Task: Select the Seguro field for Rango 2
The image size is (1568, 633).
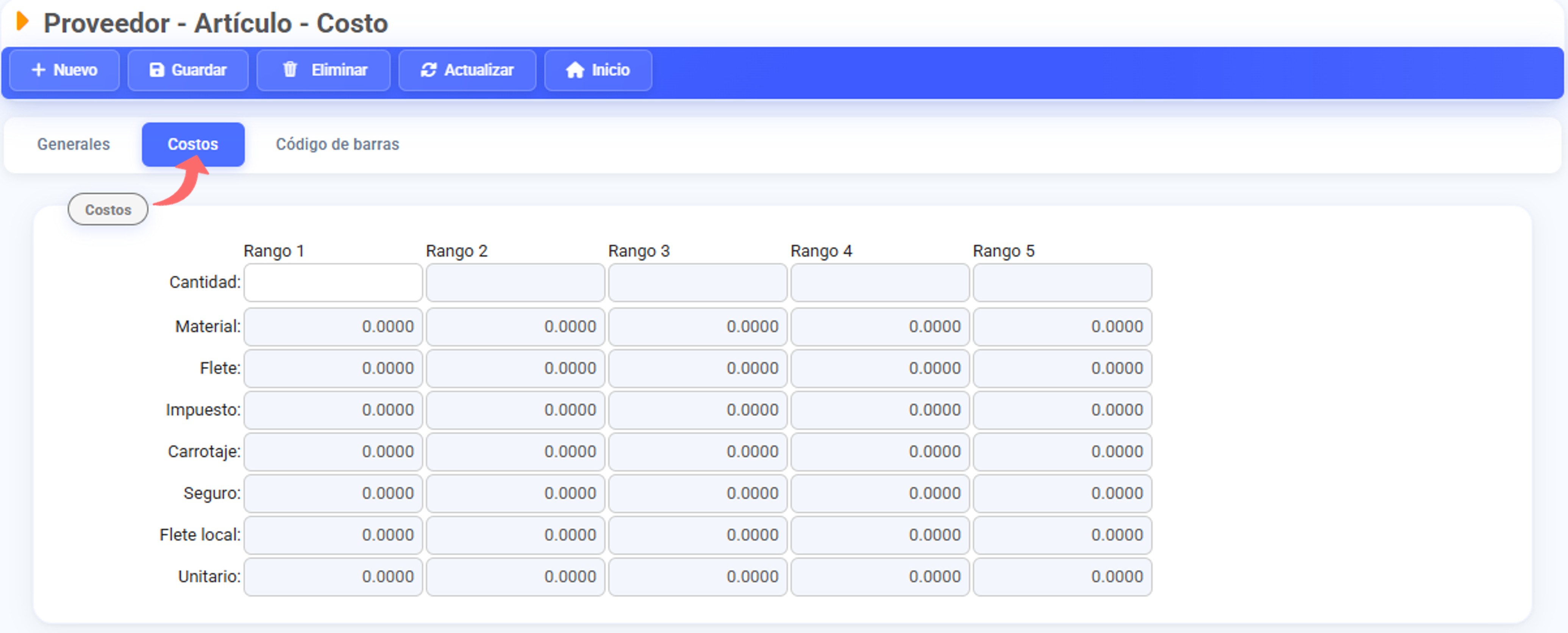Action: [515, 494]
